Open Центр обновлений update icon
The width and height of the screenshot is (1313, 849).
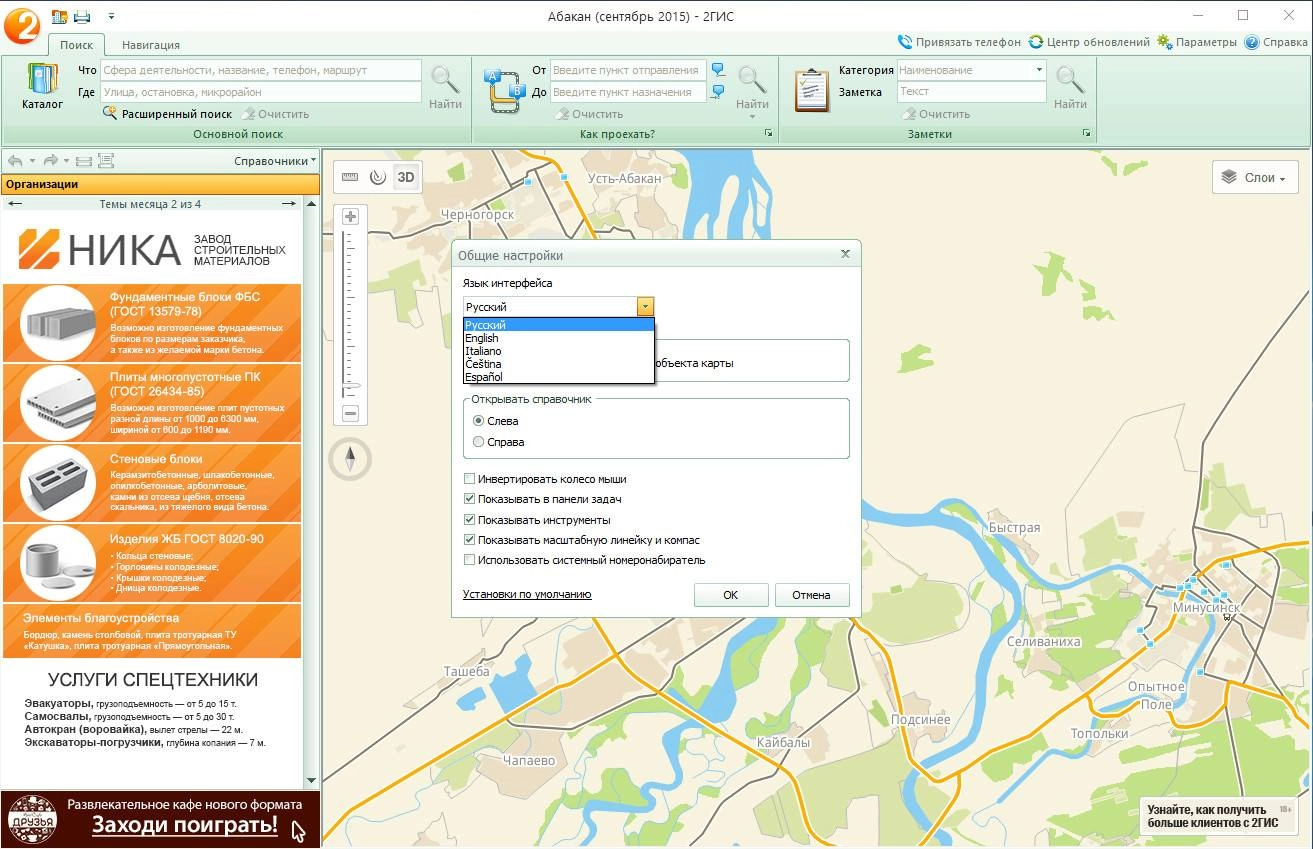(1036, 42)
